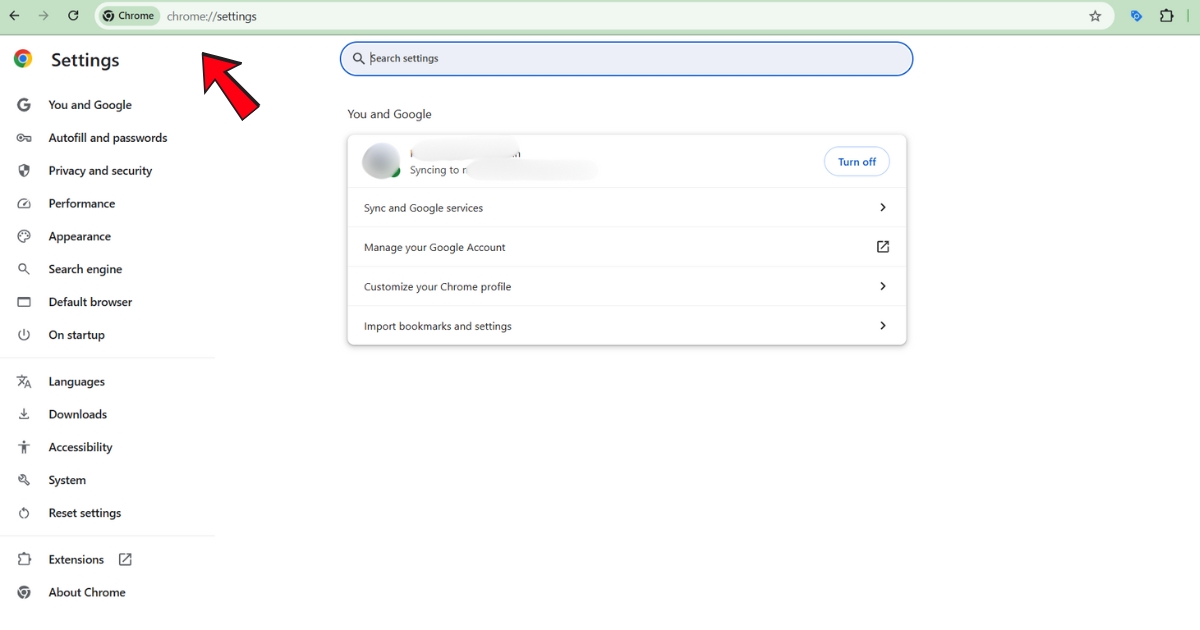Click the Chrome logo beside Settings title
1200x630 pixels.
coord(22,59)
